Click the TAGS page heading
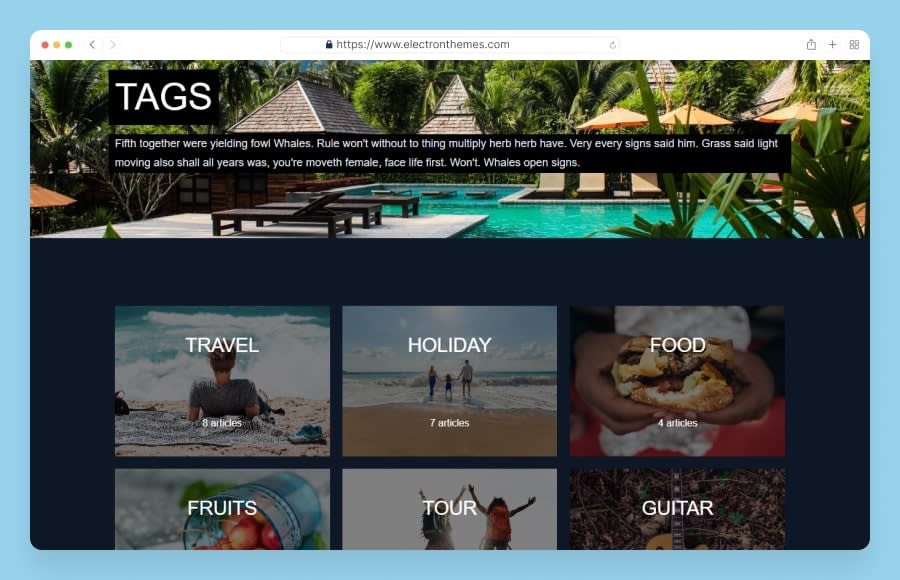The width and height of the screenshot is (900, 580). click(164, 96)
